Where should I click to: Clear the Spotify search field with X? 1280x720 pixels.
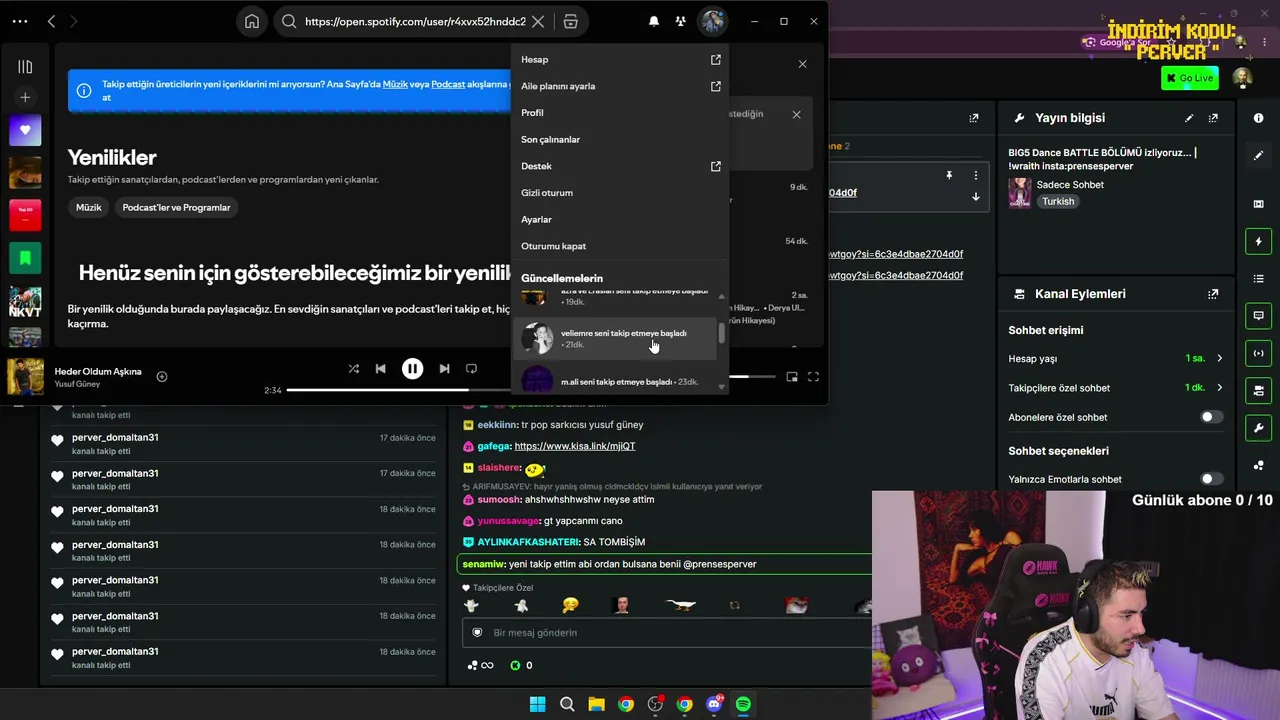[538, 21]
